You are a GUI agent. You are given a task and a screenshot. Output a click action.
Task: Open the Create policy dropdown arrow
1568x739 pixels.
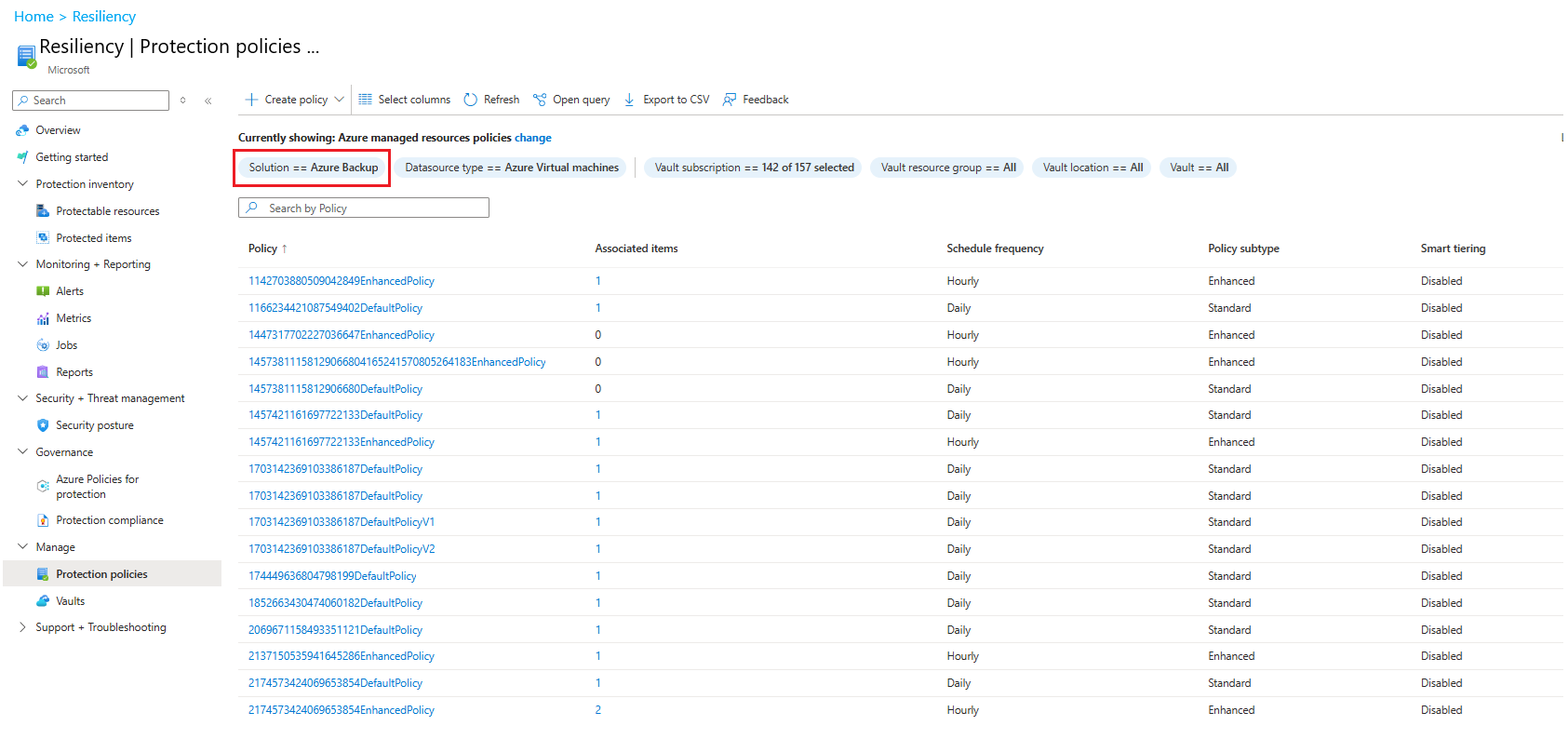[x=340, y=100]
